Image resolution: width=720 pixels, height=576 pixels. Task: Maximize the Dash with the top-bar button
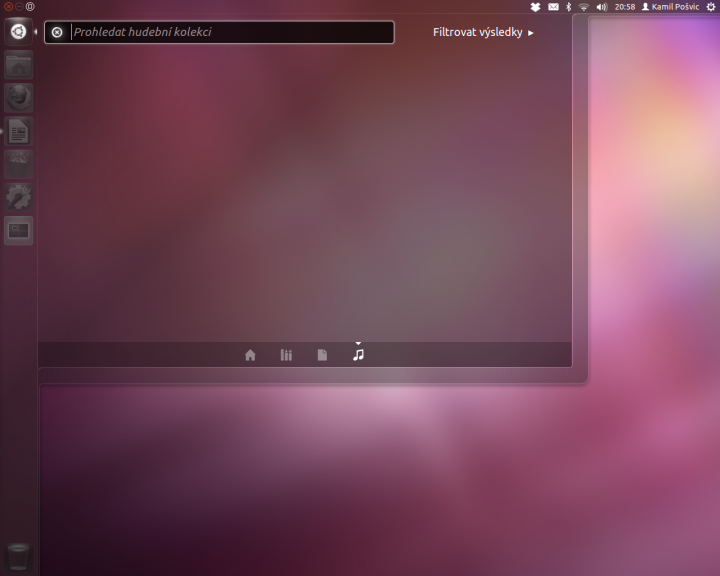[30, 6]
